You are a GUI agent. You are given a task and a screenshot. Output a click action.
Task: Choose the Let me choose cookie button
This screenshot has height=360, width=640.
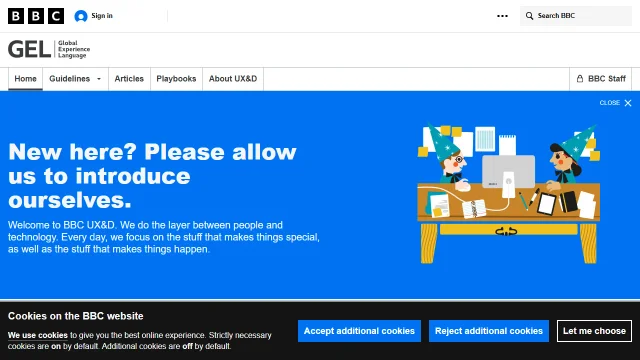click(594, 331)
